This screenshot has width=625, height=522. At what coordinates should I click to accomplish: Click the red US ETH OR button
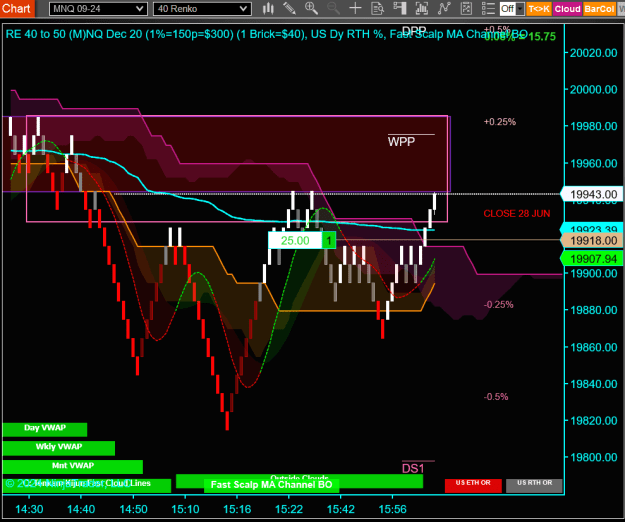(473, 485)
